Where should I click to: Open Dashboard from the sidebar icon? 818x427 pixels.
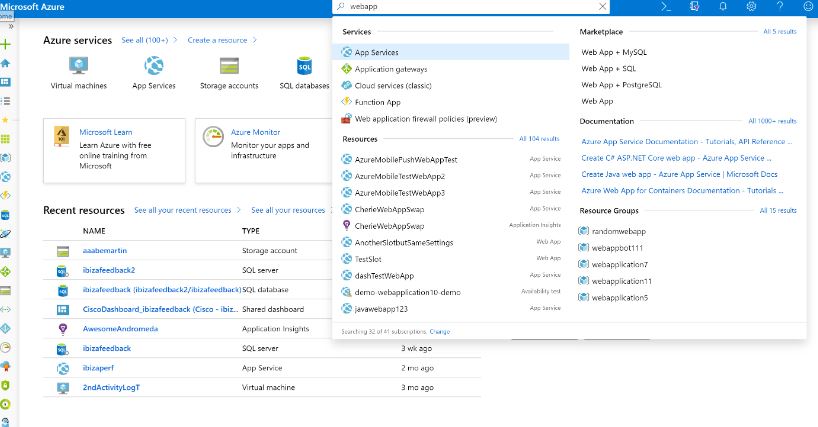(6, 82)
